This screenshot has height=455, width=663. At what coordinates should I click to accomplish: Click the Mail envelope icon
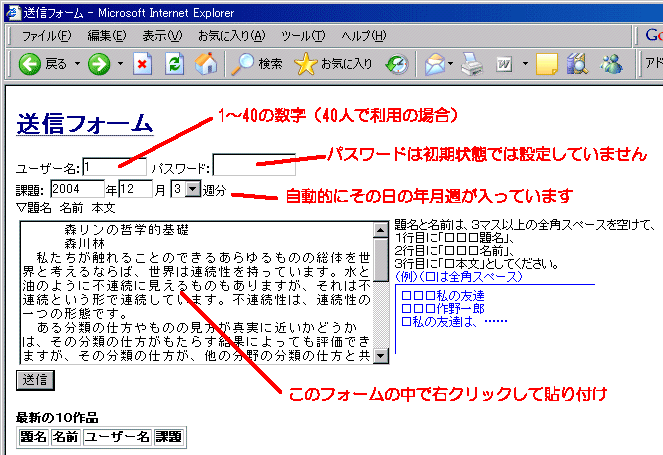(434, 64)
